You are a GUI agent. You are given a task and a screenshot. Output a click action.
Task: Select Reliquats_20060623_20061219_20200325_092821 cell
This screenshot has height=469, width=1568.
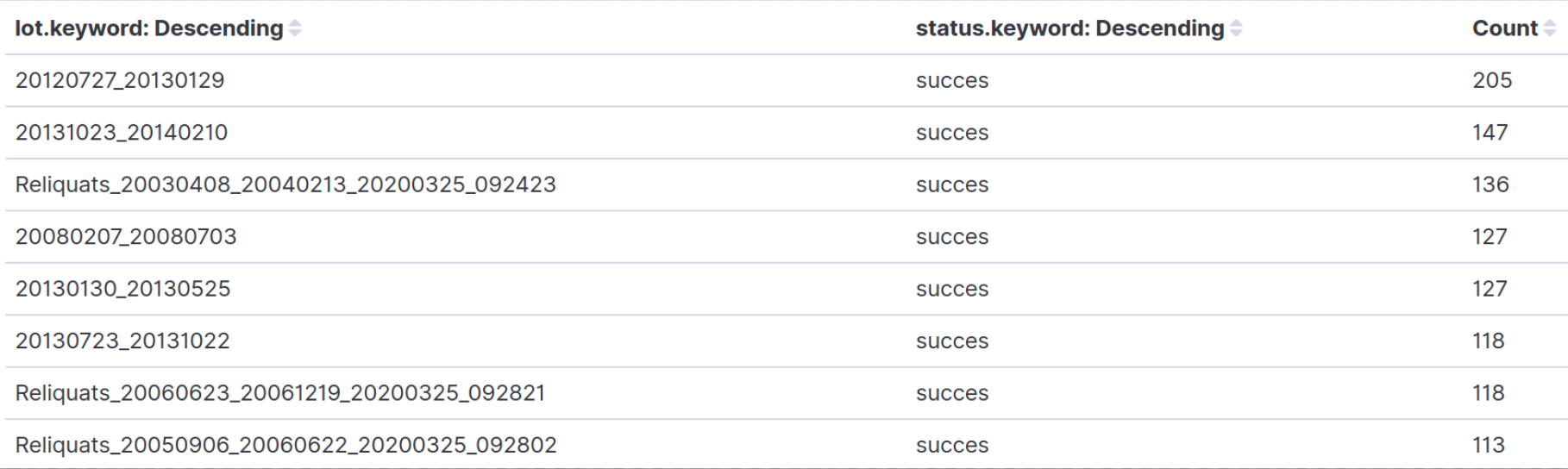click(280, 393)
